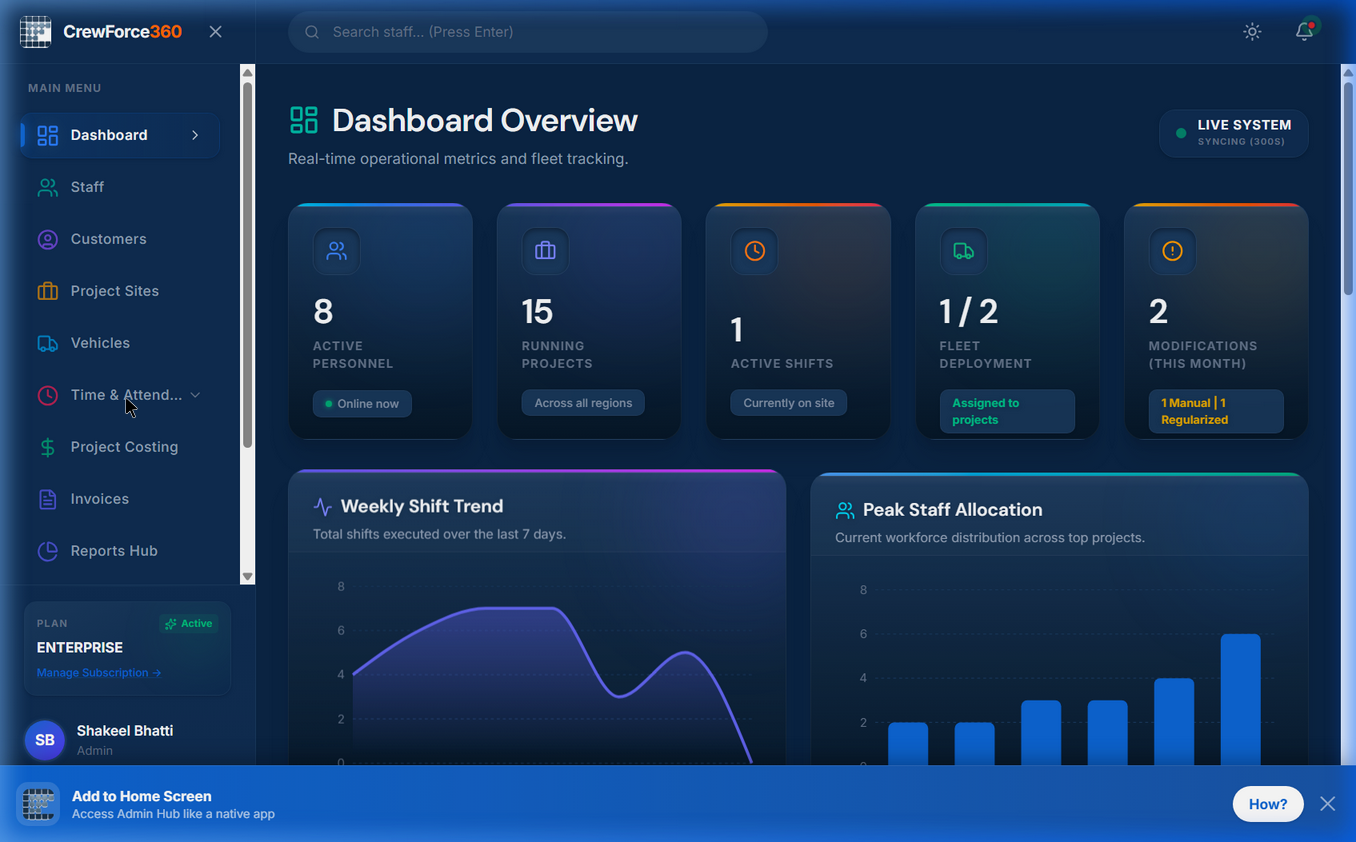This screenshot has width=1356, height=842.
Task: Click the Currently on site badge
Action: (x=789, y=403)
